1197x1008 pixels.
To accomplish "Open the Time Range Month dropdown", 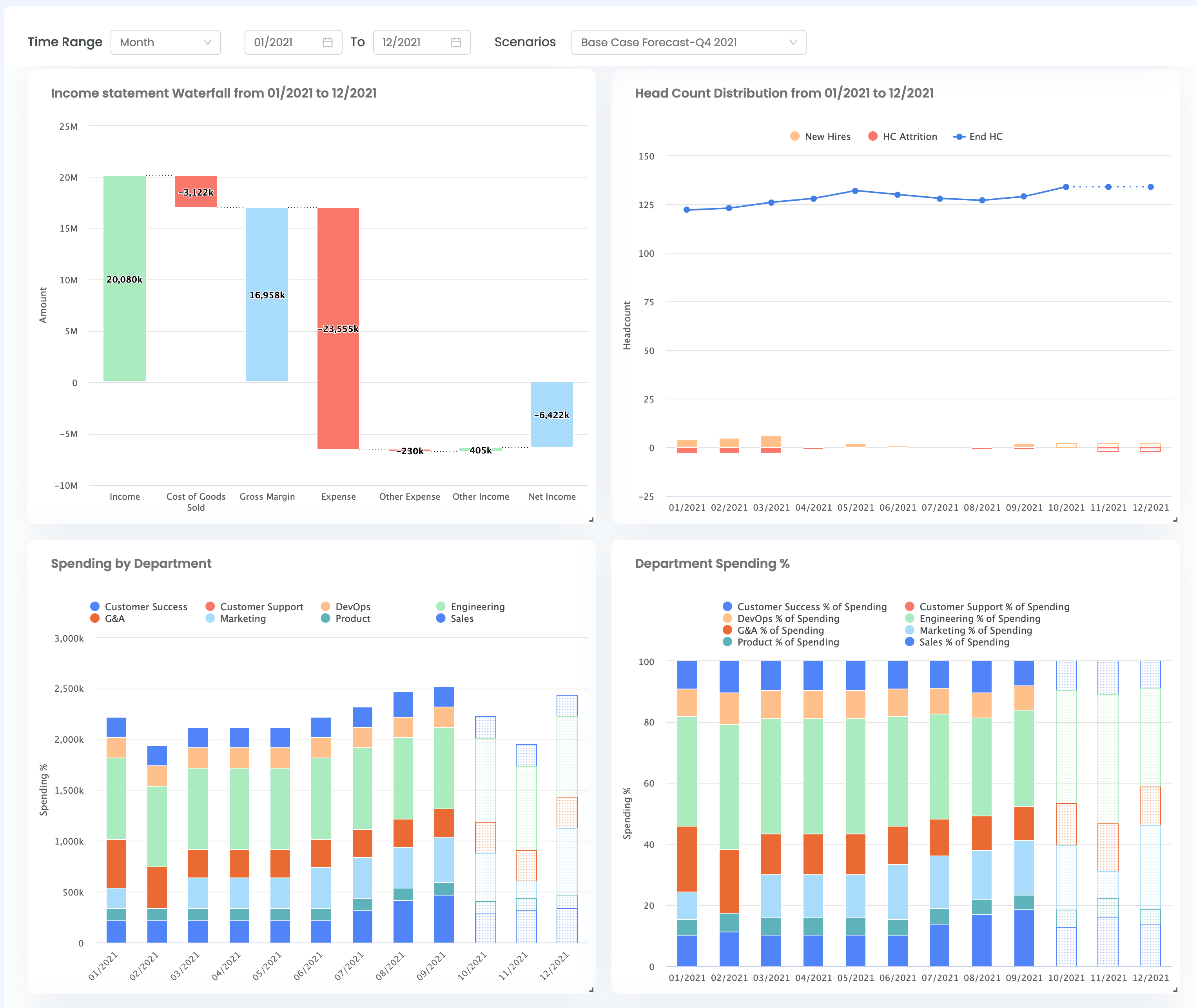I will click(x=165, y=42).
